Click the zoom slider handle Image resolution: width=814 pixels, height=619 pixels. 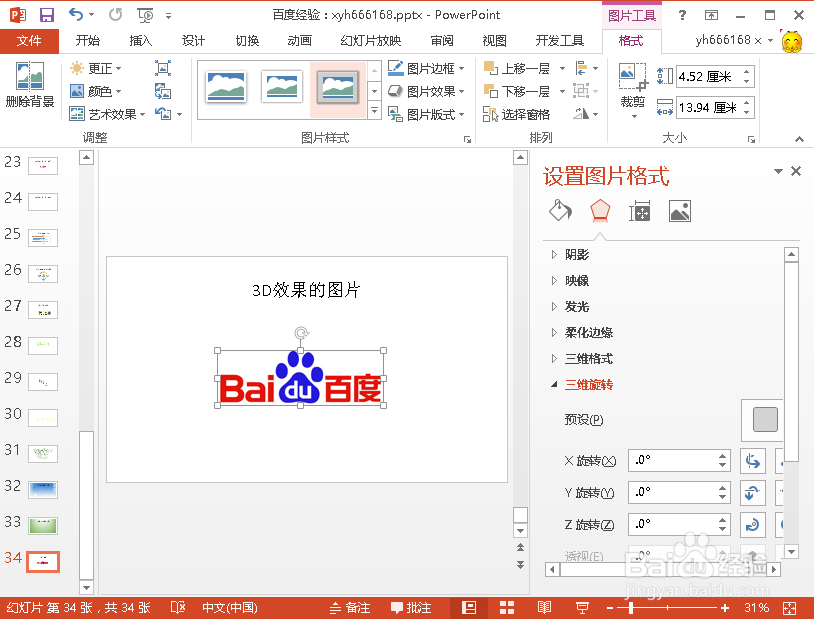tap(631, 608)
